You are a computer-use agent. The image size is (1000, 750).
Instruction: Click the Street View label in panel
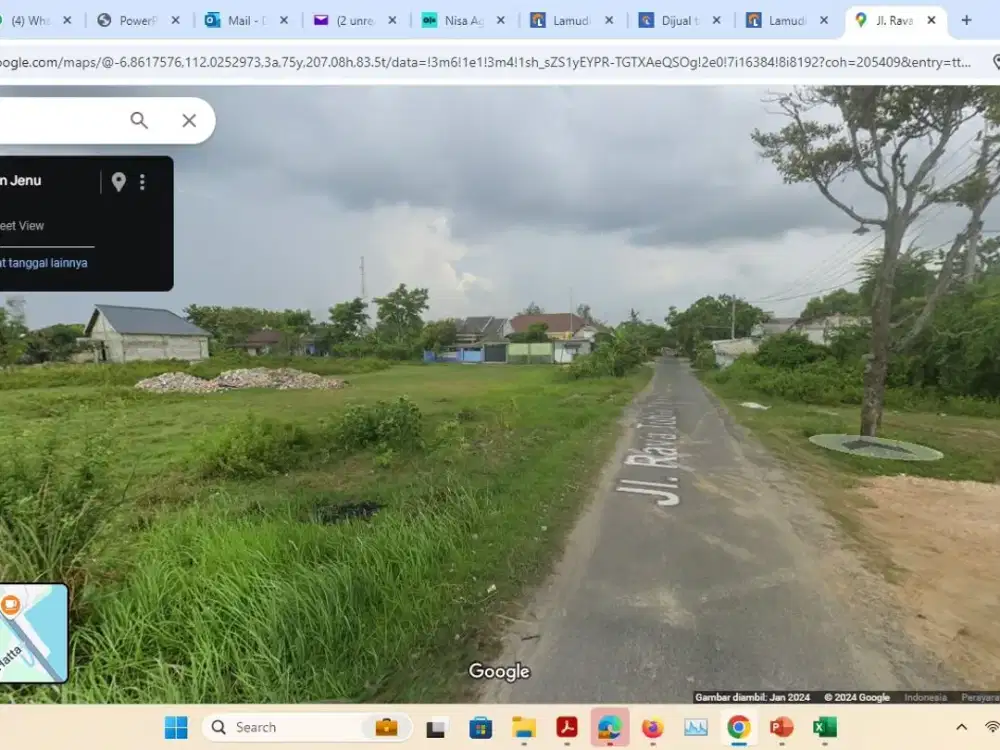pos(22,226)
